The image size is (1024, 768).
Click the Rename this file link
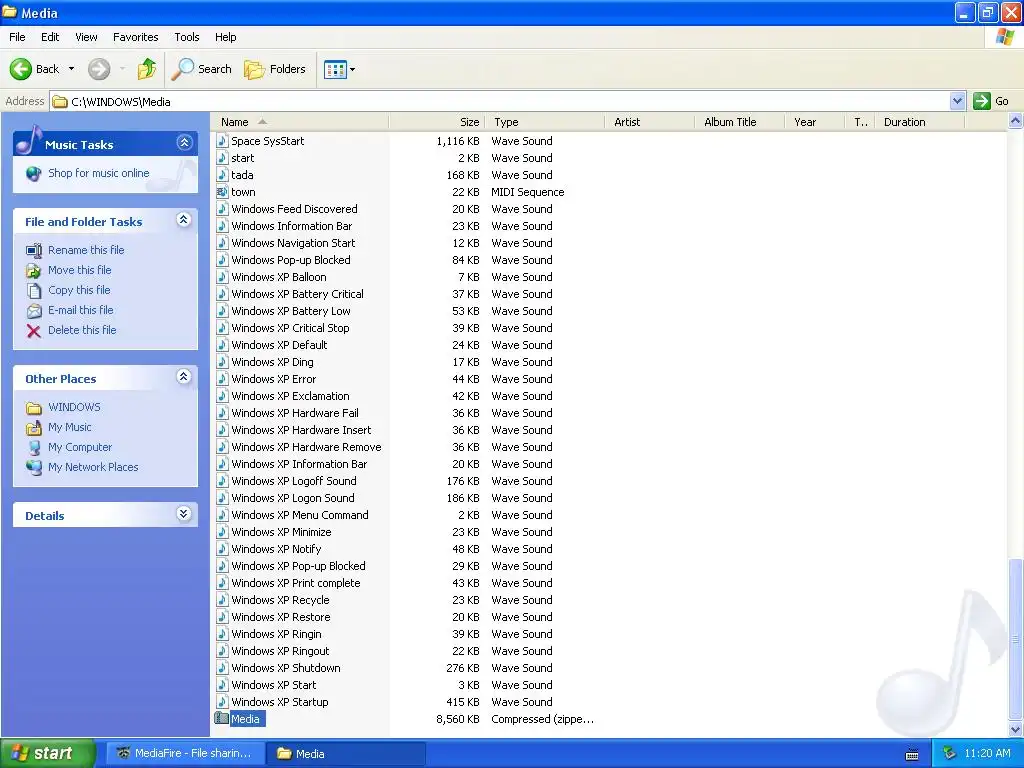(x=86, y=250)
